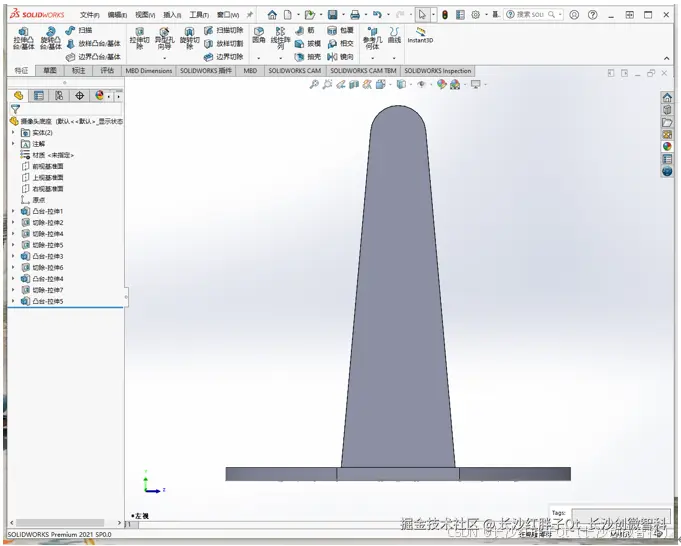Expand the 切除-拉伸2 feature
This screenshot has width=681, height=546.
click(13, 222)
